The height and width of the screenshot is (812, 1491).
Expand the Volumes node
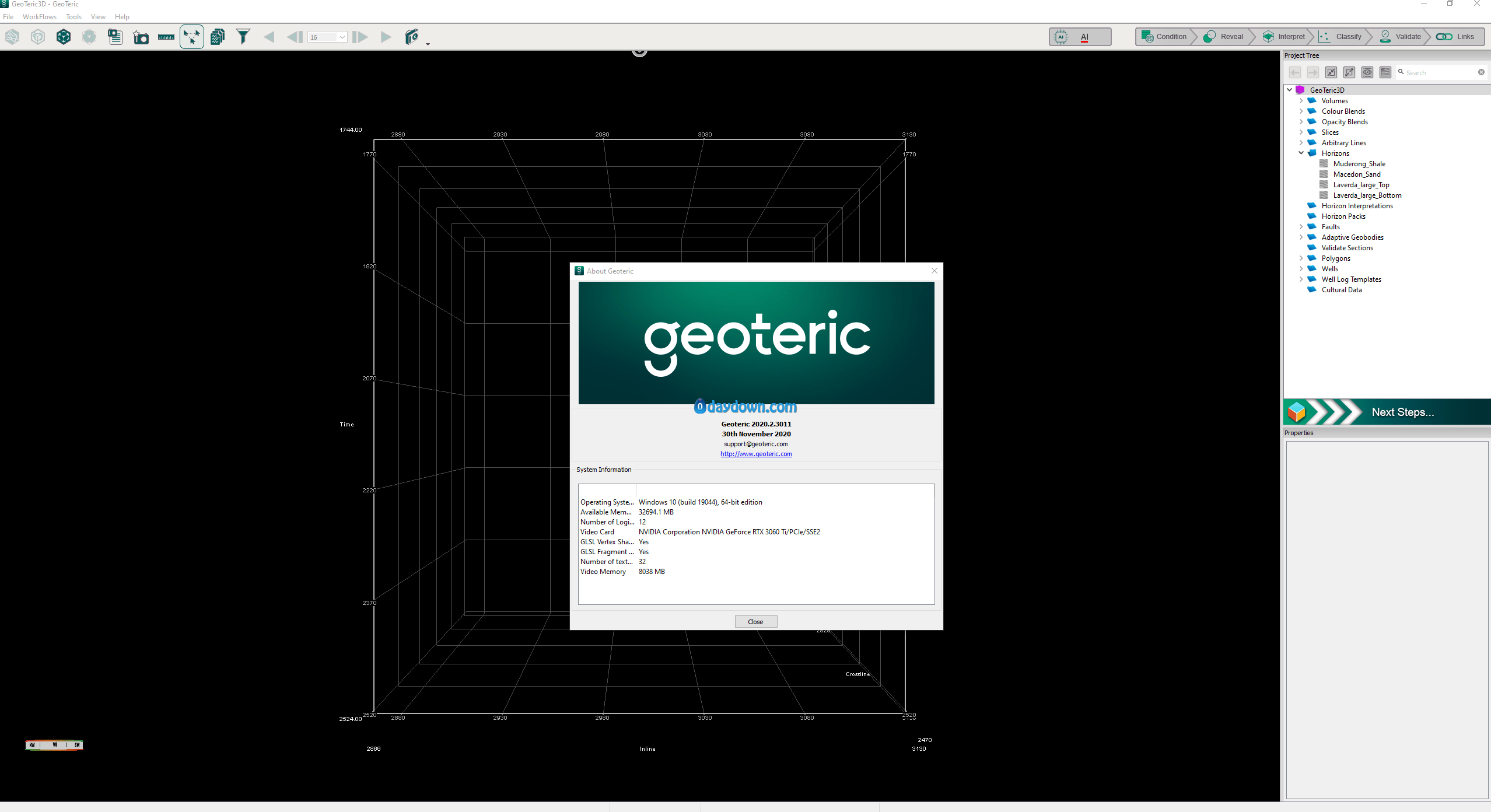click(1301, 100)
